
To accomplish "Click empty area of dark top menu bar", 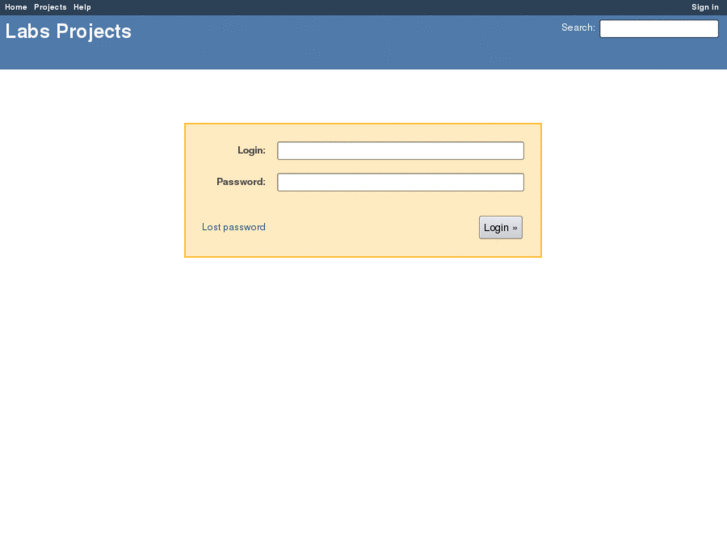I will [x=371, y=7].
